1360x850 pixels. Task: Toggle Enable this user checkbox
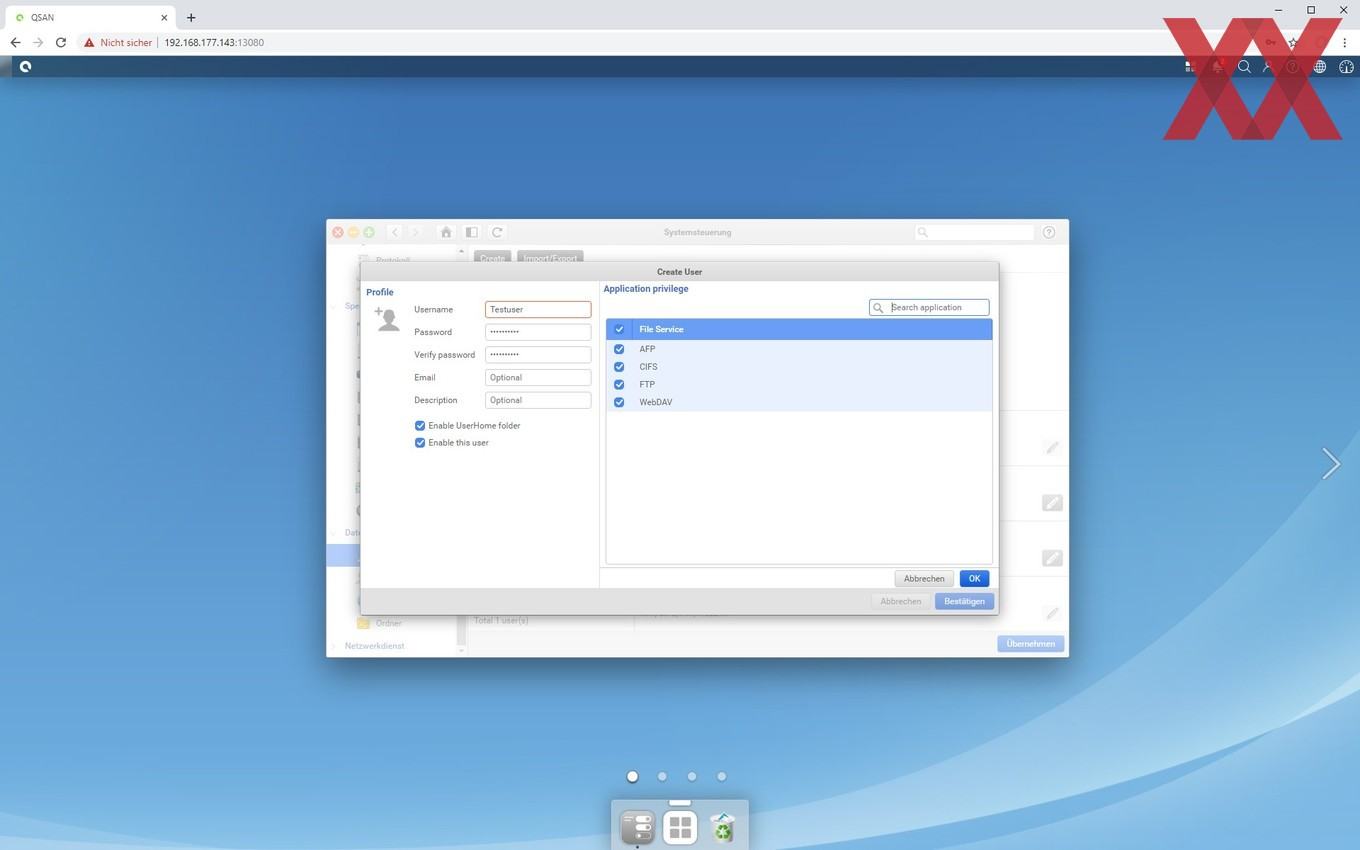(x=420, y=443)
